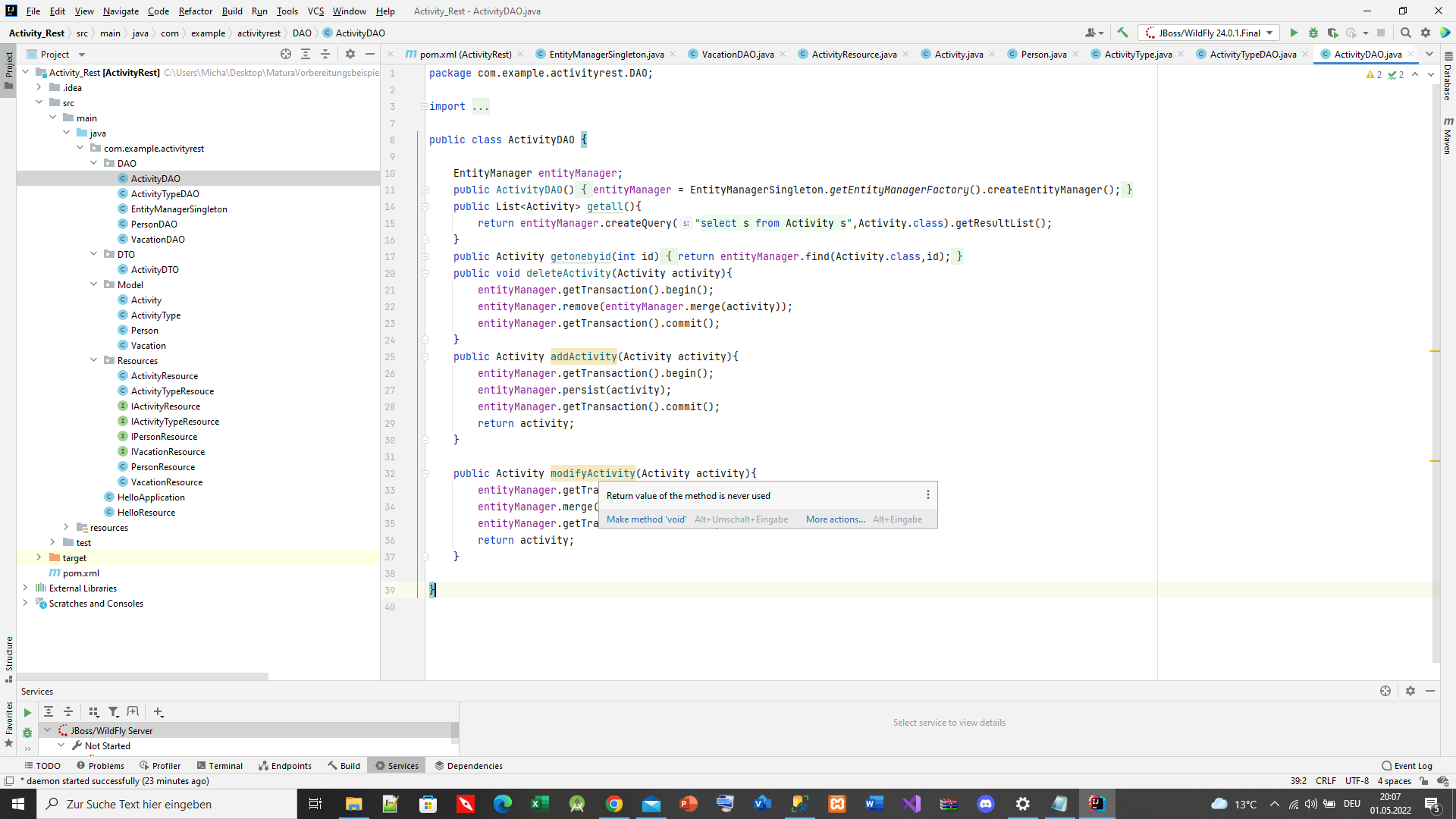Open the Refactor menu
Image resolution: width=1456 pixels, height=819 pixels.
195,11
